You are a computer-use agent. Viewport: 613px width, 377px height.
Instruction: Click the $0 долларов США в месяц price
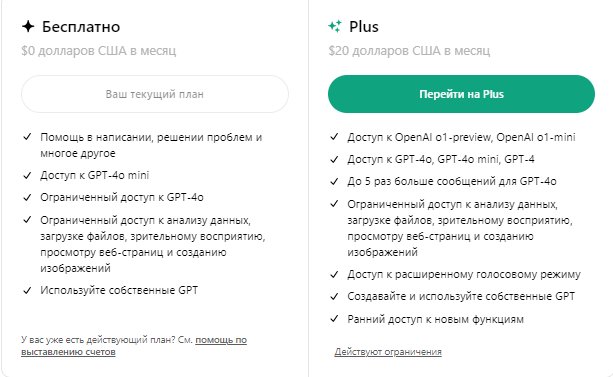[99, 51]
